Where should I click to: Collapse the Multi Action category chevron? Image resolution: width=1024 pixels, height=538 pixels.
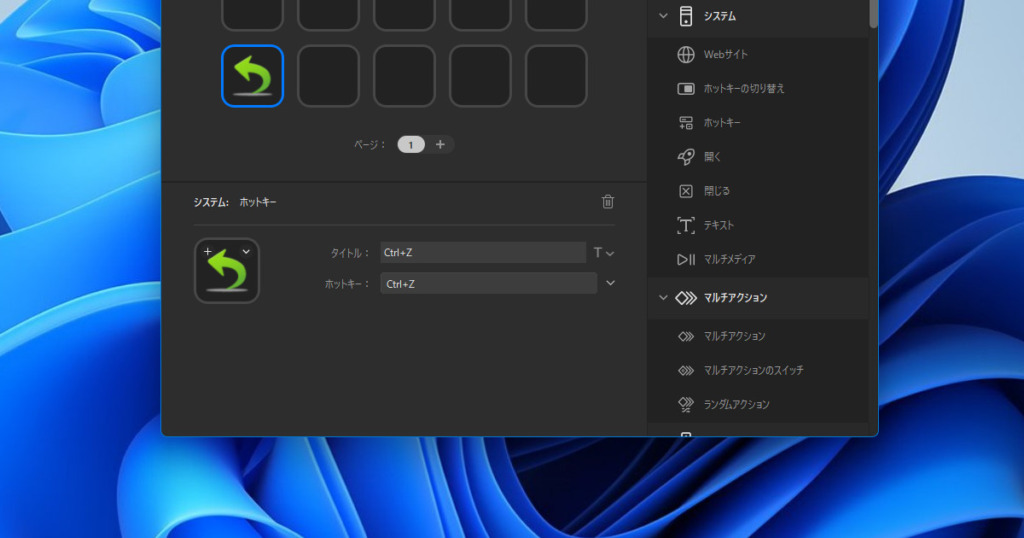tap(663, 298)
